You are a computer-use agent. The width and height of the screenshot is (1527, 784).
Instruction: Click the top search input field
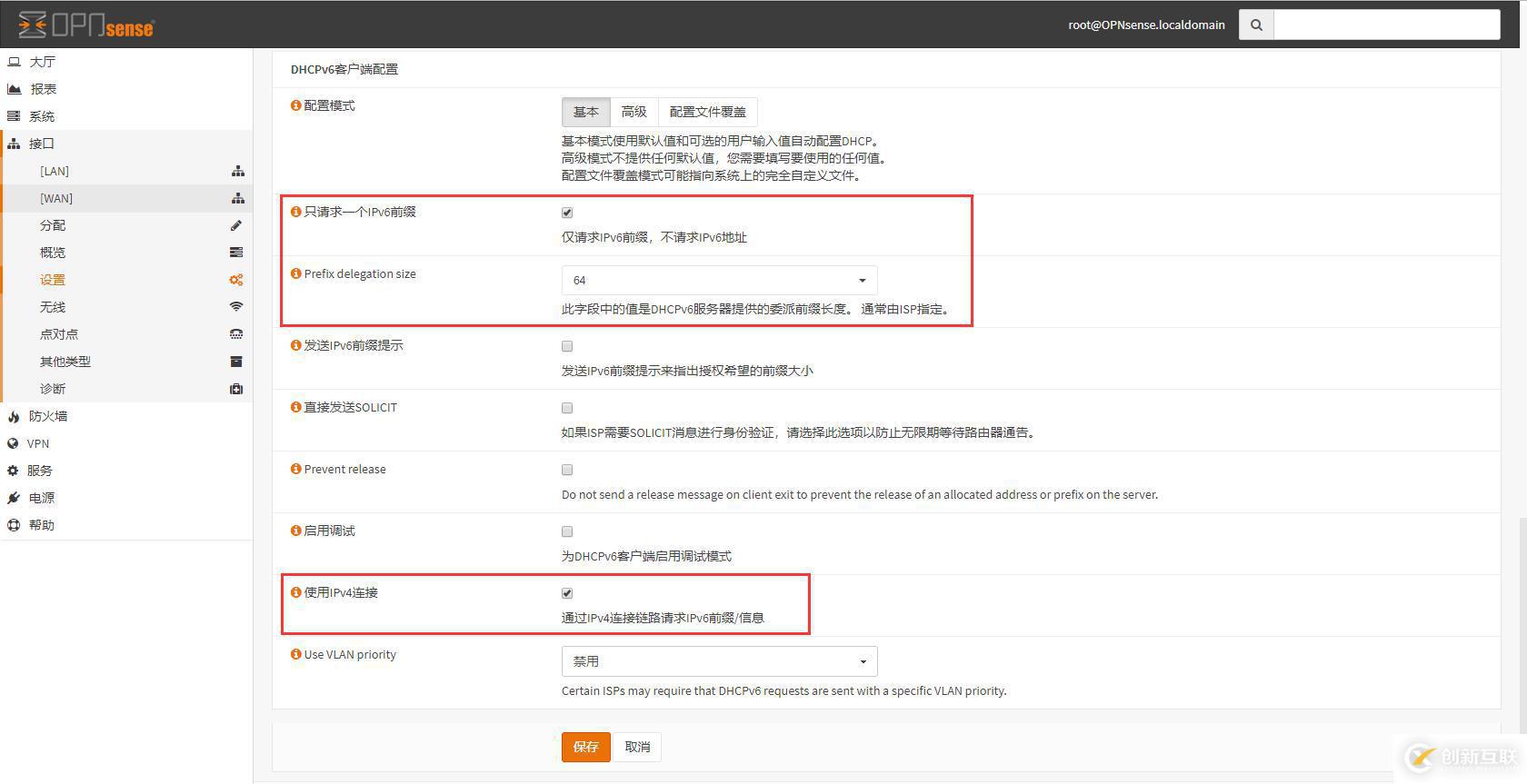click(1386, 25)
